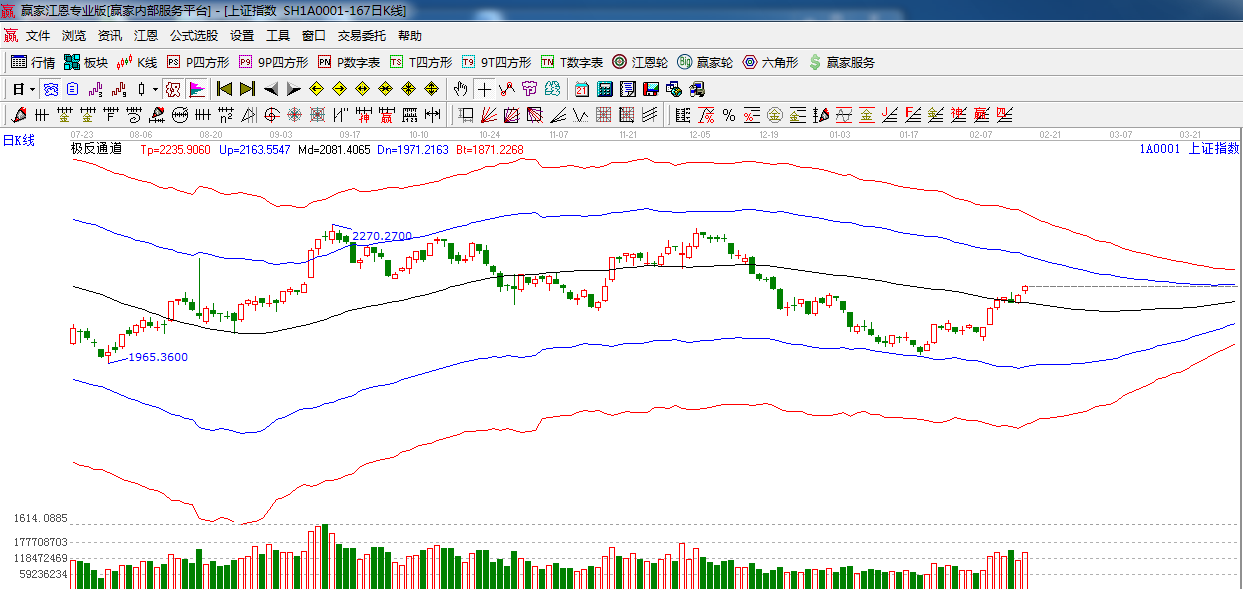The width and height of the screenshot is (1243, 589).
Task: Click the percent sign drawing tool
Action: (729, 115)
